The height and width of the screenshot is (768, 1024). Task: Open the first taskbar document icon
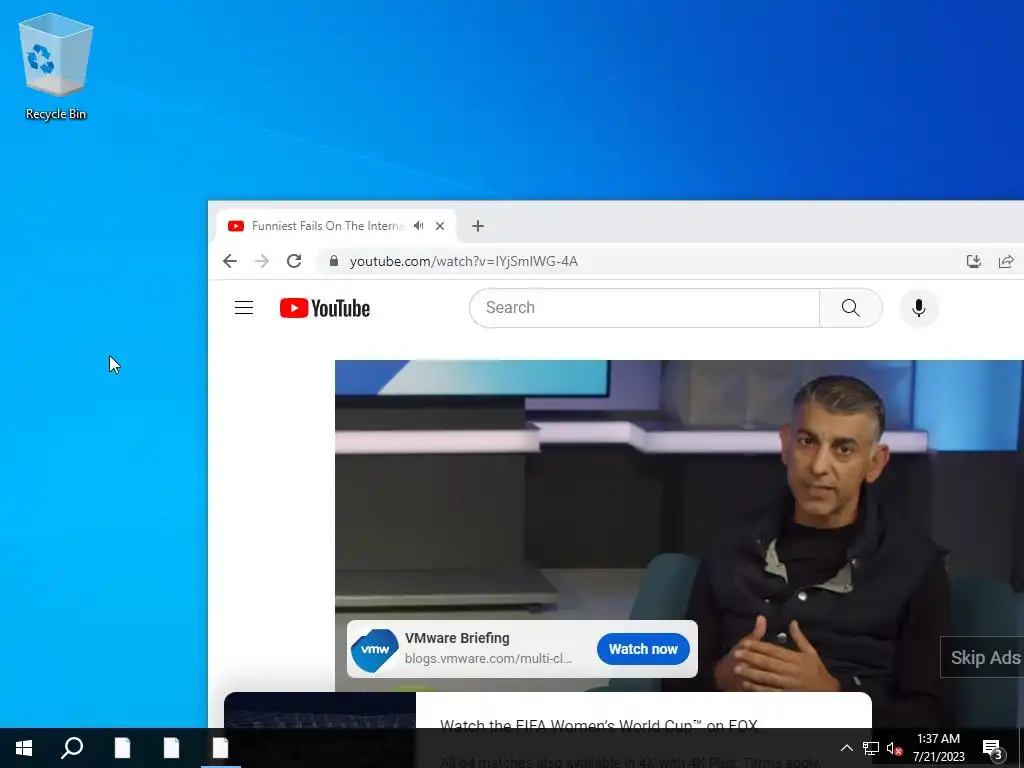[122, 748]
